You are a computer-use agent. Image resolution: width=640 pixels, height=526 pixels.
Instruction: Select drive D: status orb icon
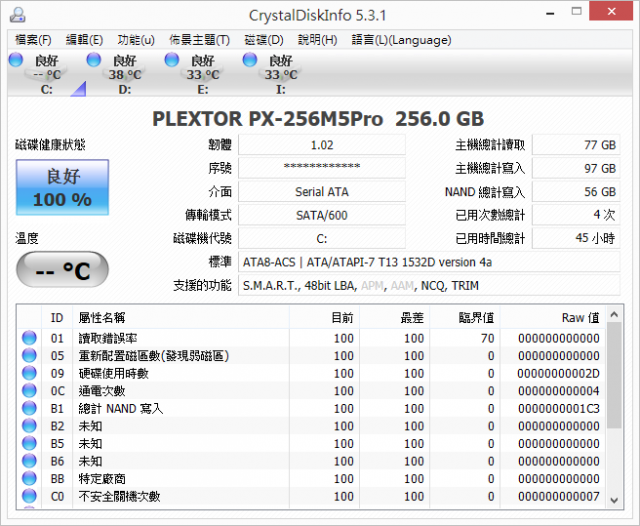[94, 60]
